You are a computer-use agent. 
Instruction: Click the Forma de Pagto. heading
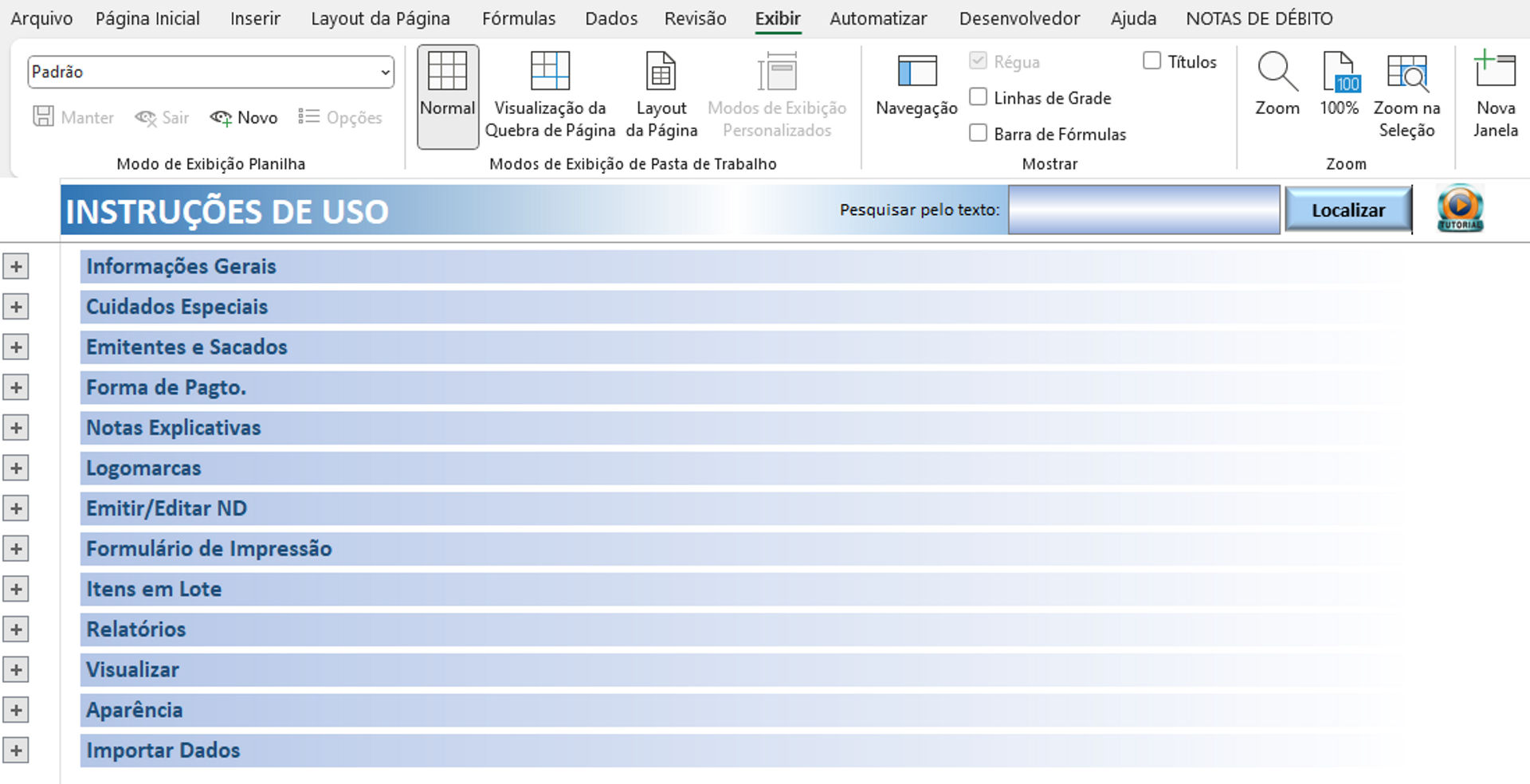pyautogui.click(x=166, y=387)
